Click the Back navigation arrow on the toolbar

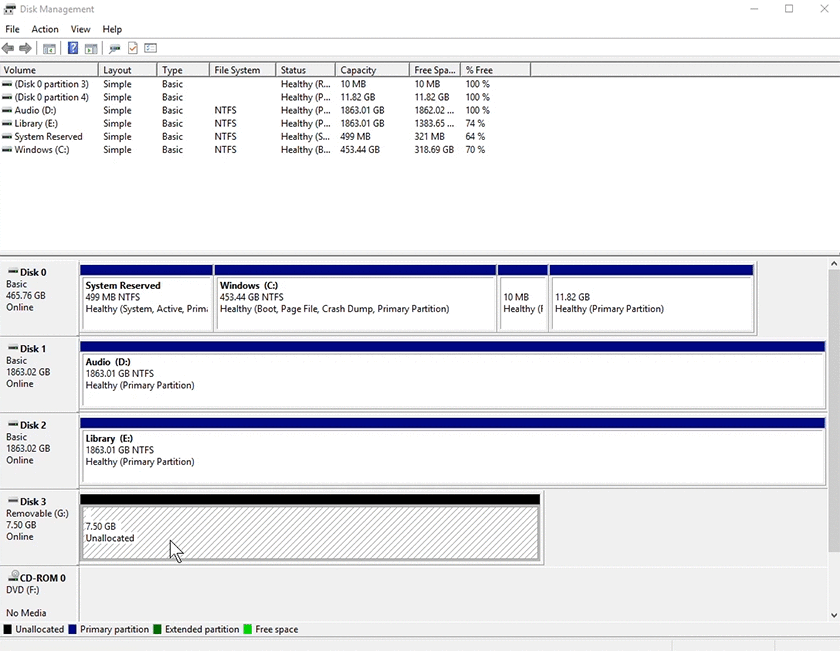8,47
